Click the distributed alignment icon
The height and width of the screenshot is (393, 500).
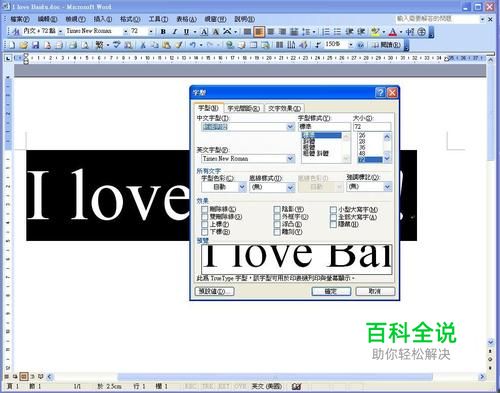[294, 32]
